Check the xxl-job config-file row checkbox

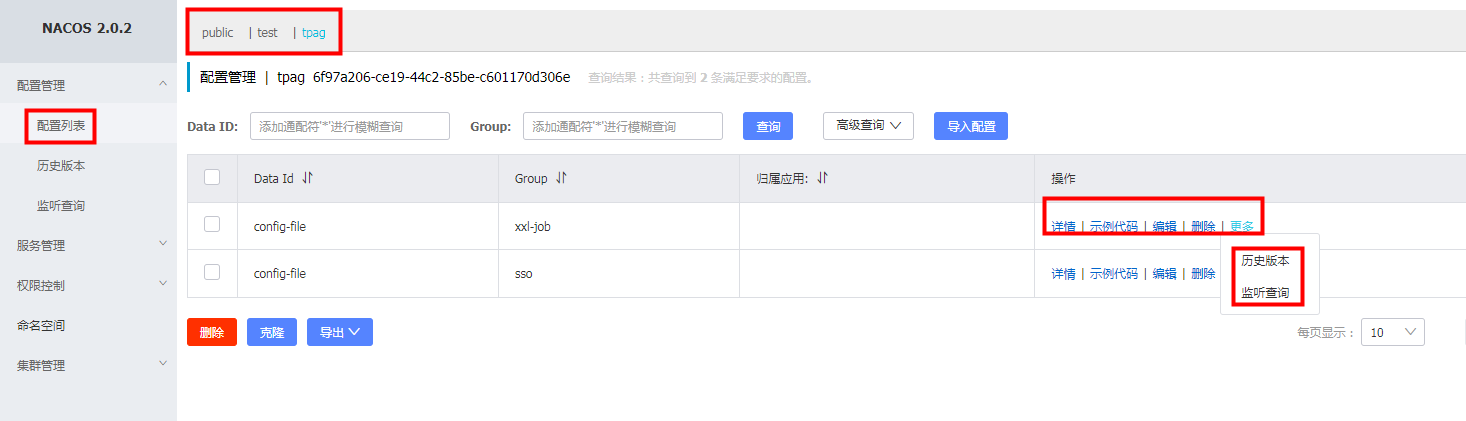click(212, 224)
